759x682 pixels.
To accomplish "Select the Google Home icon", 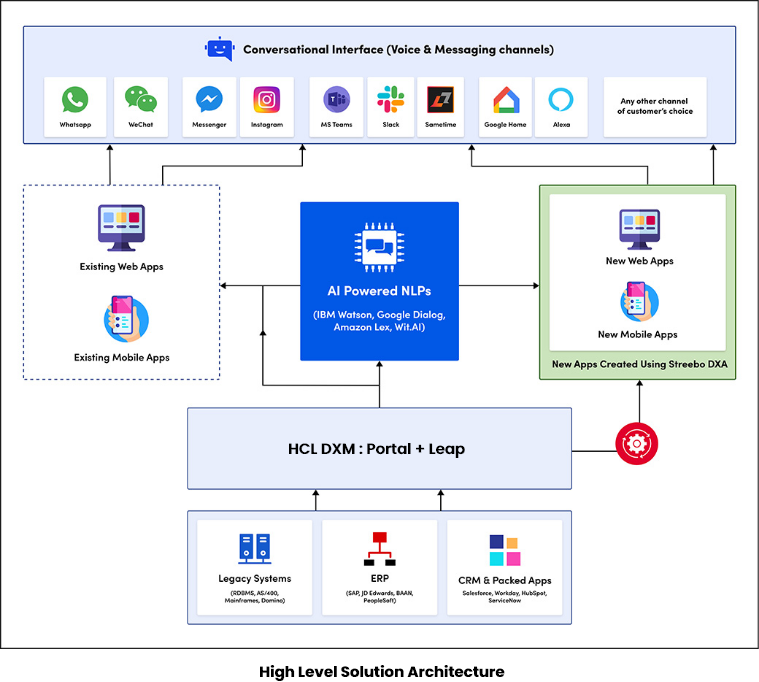I will point(506,100).
